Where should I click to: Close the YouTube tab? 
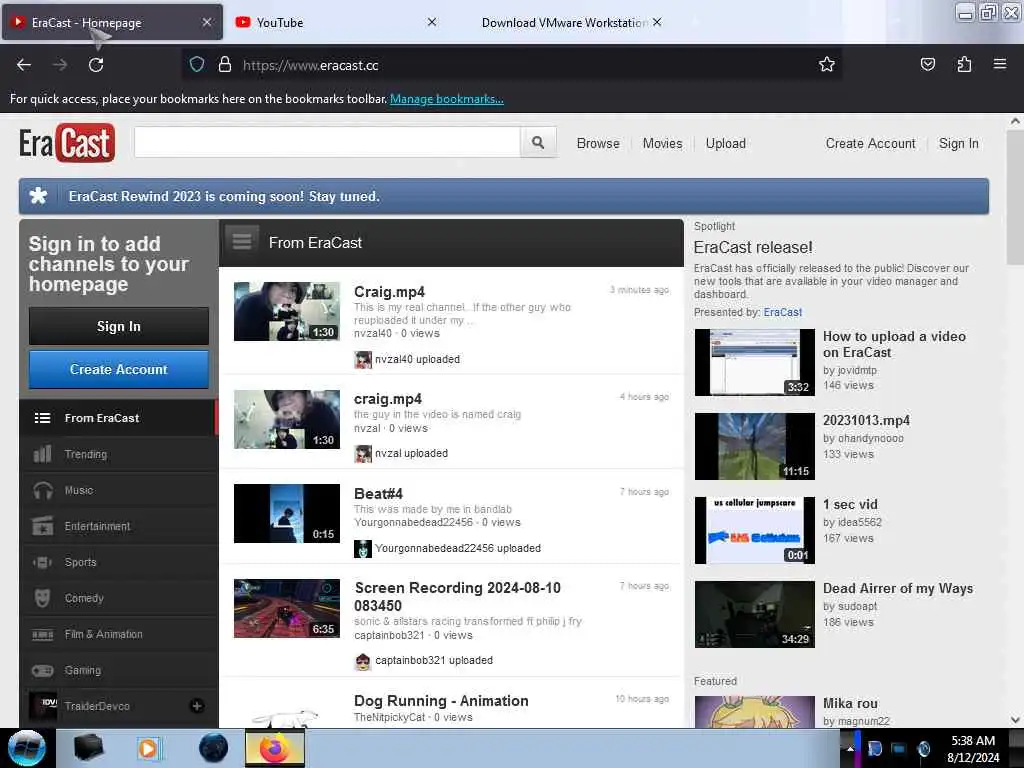pos(432,22)
